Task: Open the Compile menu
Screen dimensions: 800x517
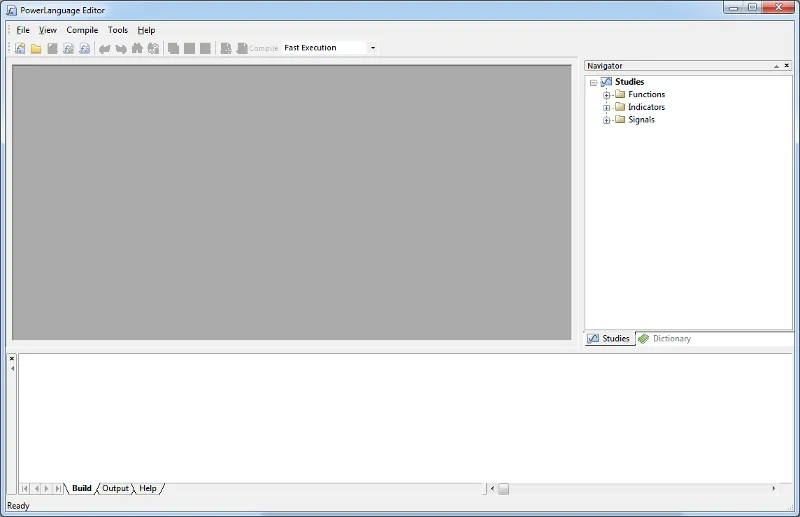Action: point(82,30)
